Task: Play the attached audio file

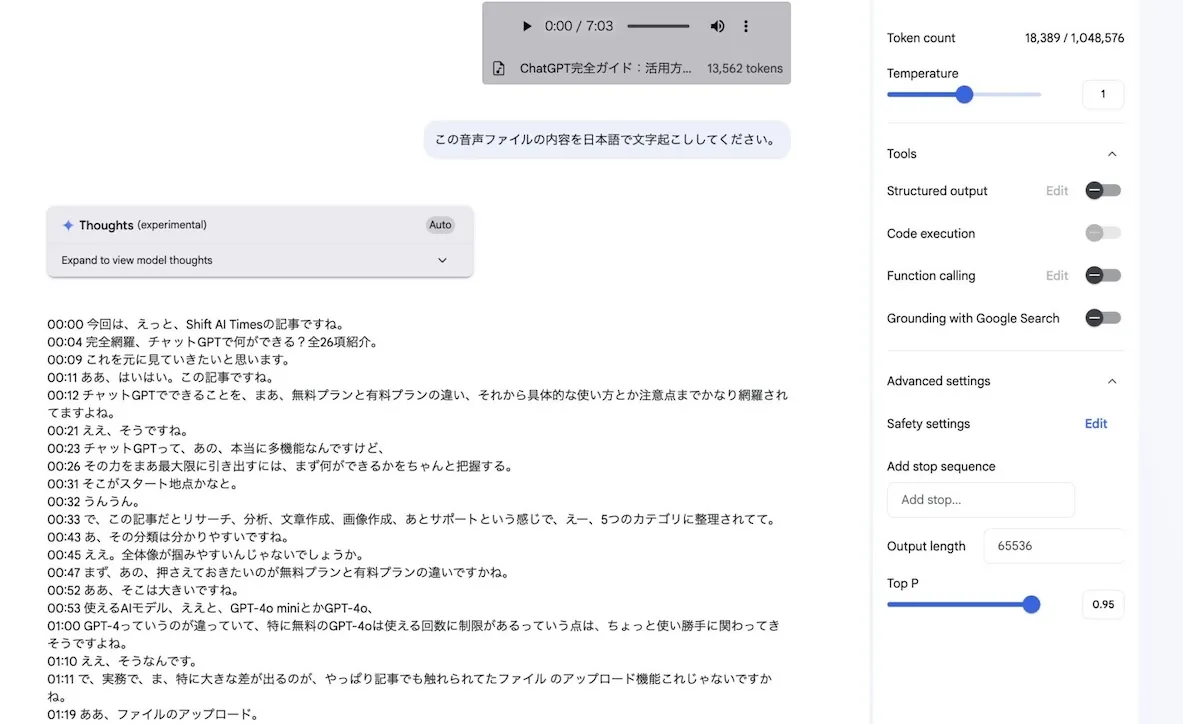Action: click(x=527, y=27)
